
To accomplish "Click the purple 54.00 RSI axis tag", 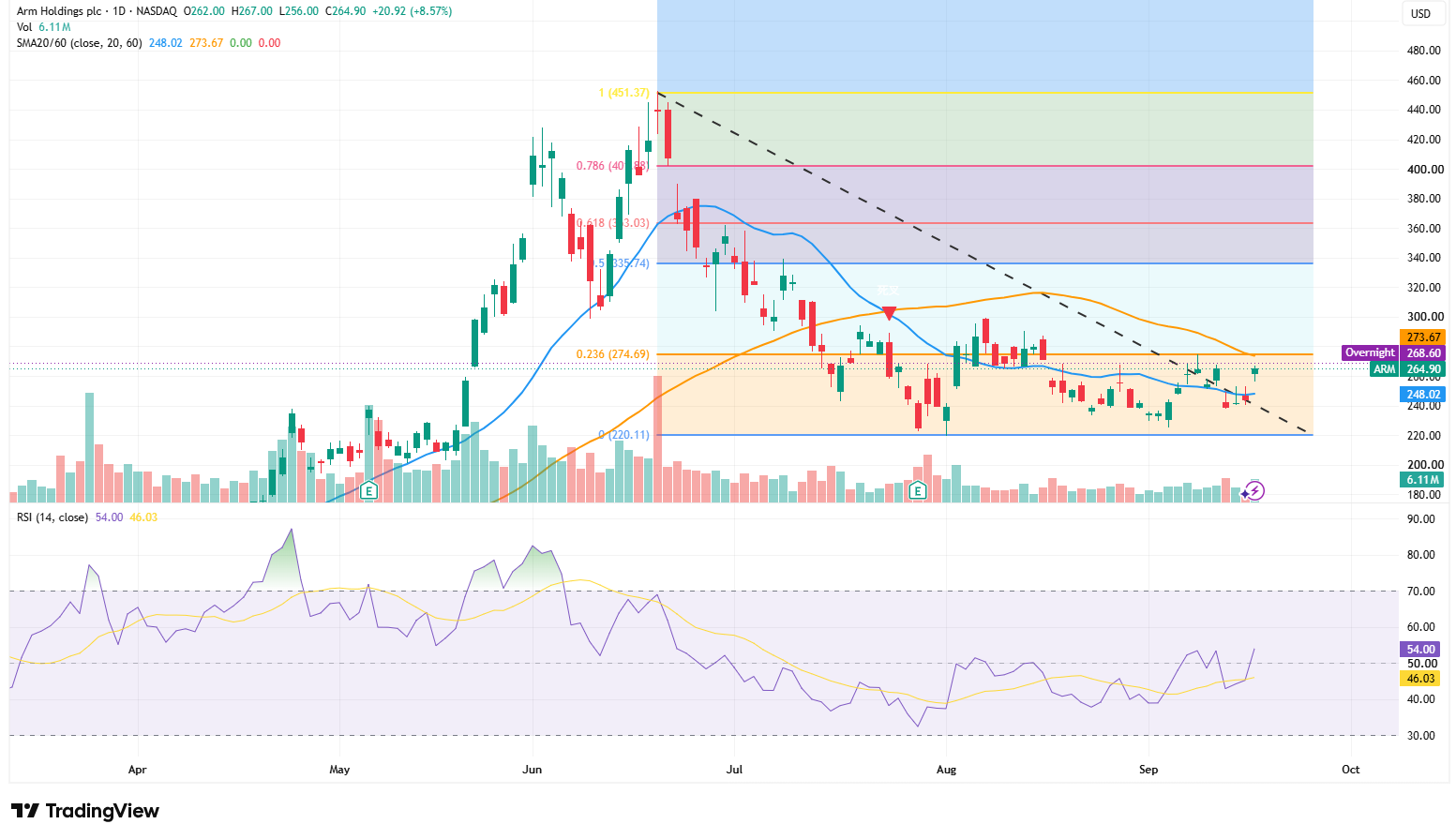I will [x=1421, y=650].
